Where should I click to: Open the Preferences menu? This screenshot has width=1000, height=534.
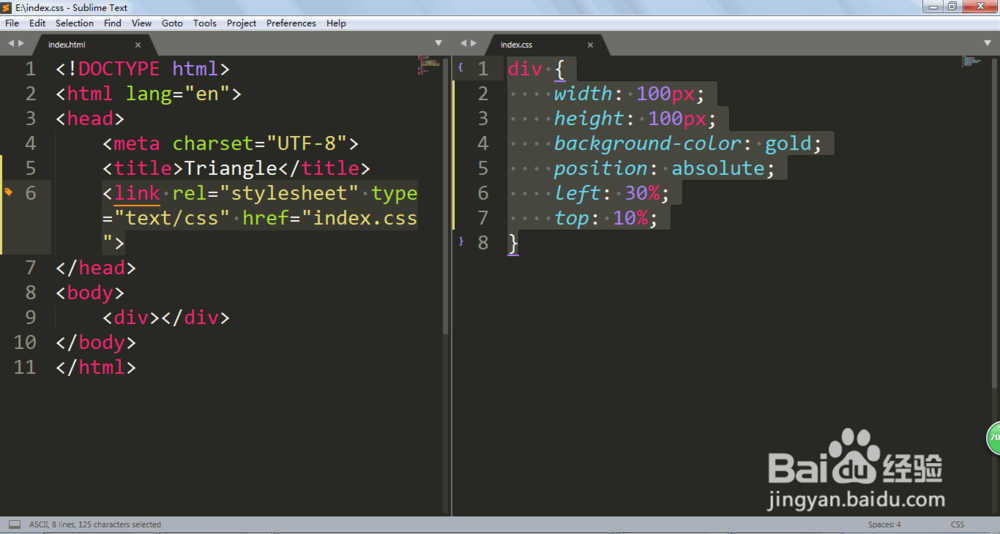(291, 23)
